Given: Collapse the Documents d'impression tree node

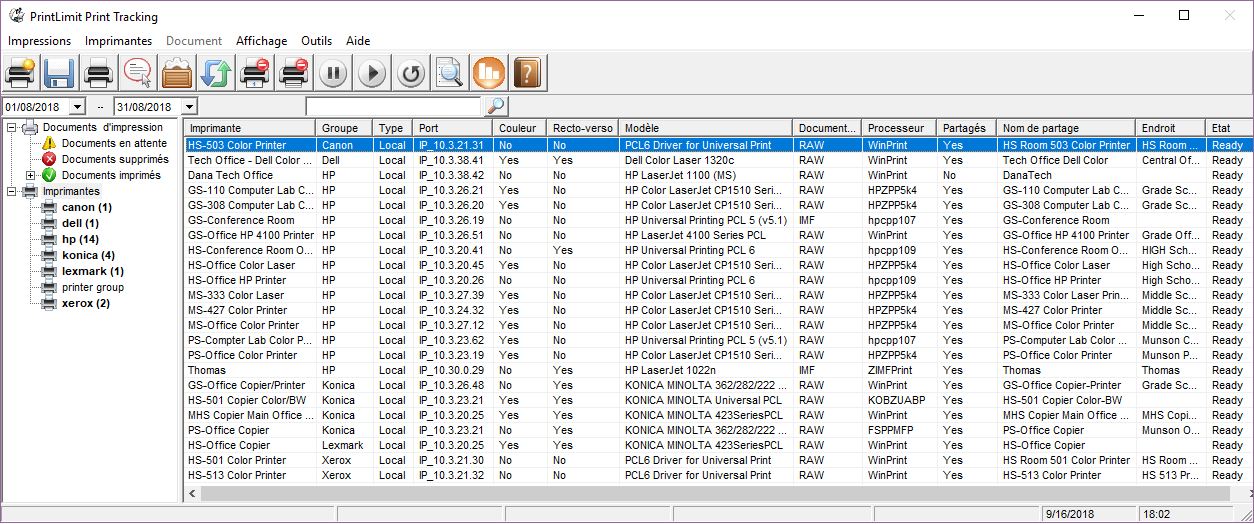Looking at the screenshot, I should 11,127.
